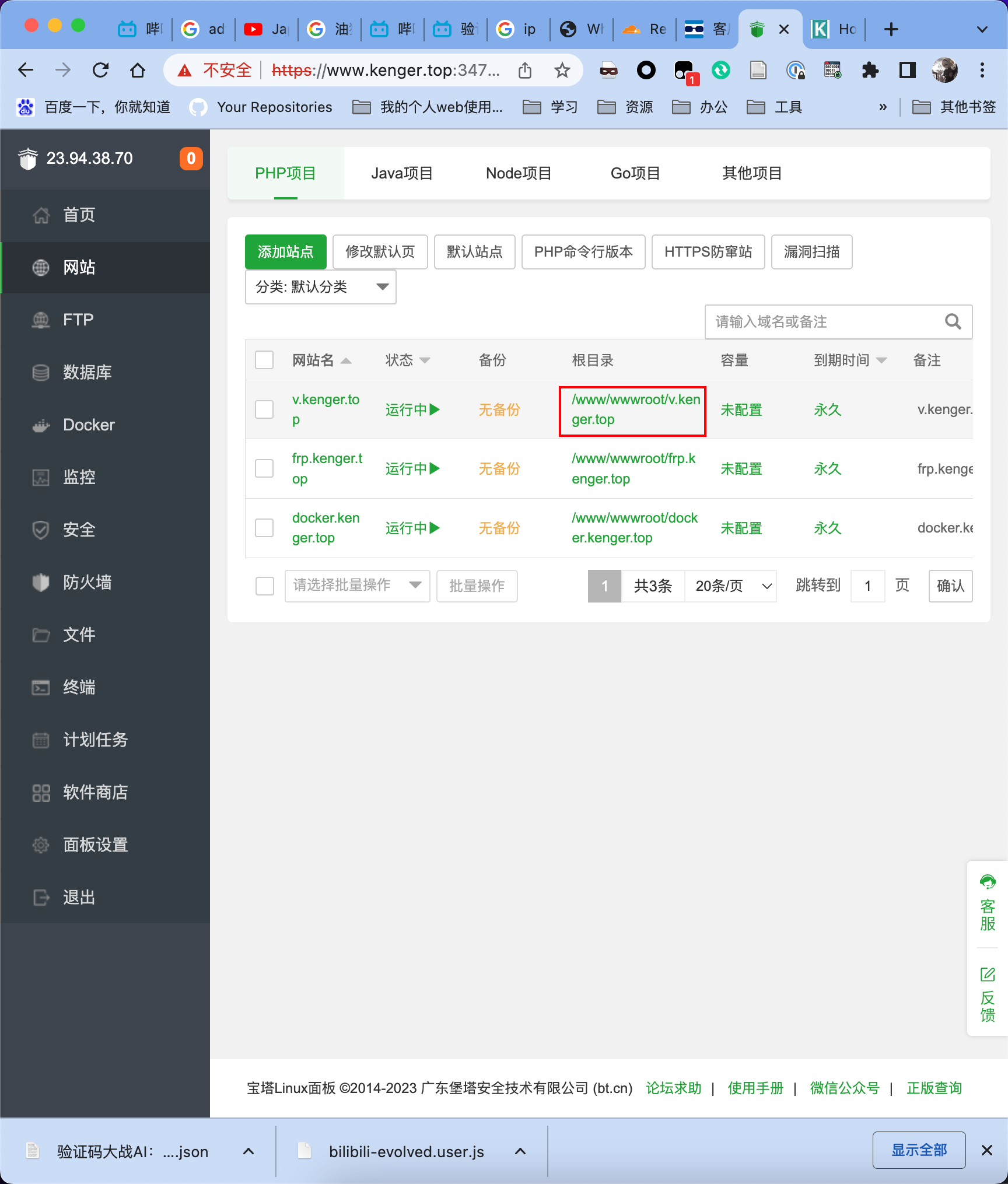Click the 退出 logout sidebar item
This screenshot has height=1184, width=1008.
click(105, 898)
